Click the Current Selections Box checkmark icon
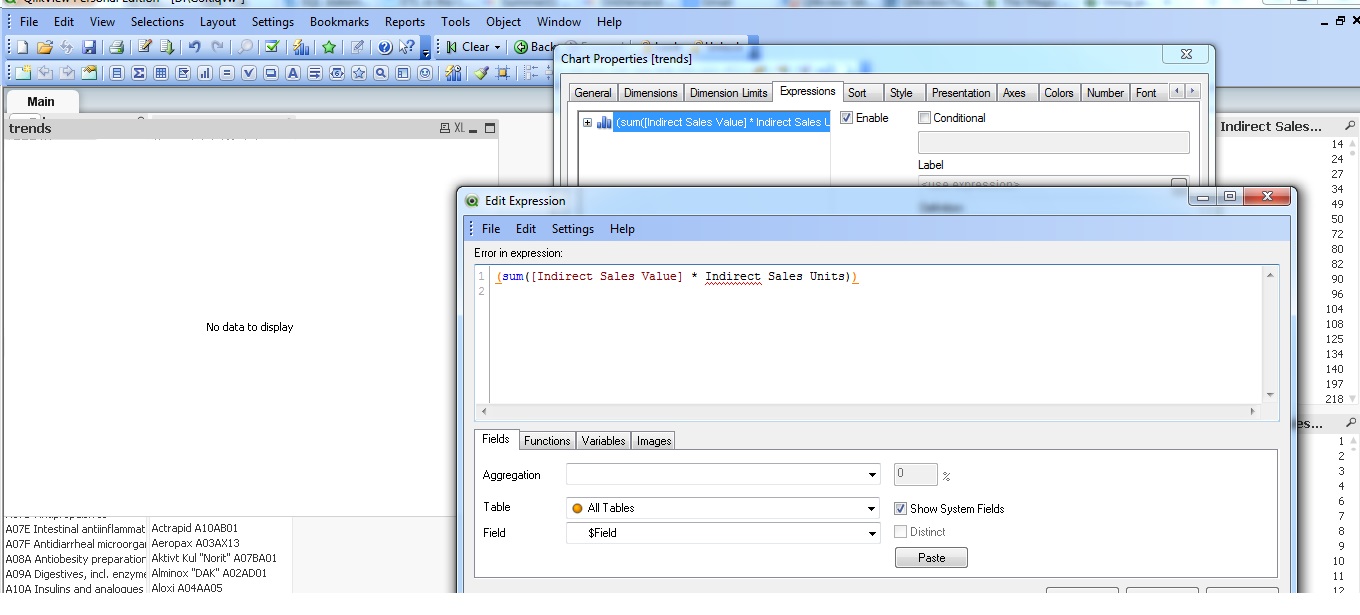The image size is (1360, 615). click(249, 73)
